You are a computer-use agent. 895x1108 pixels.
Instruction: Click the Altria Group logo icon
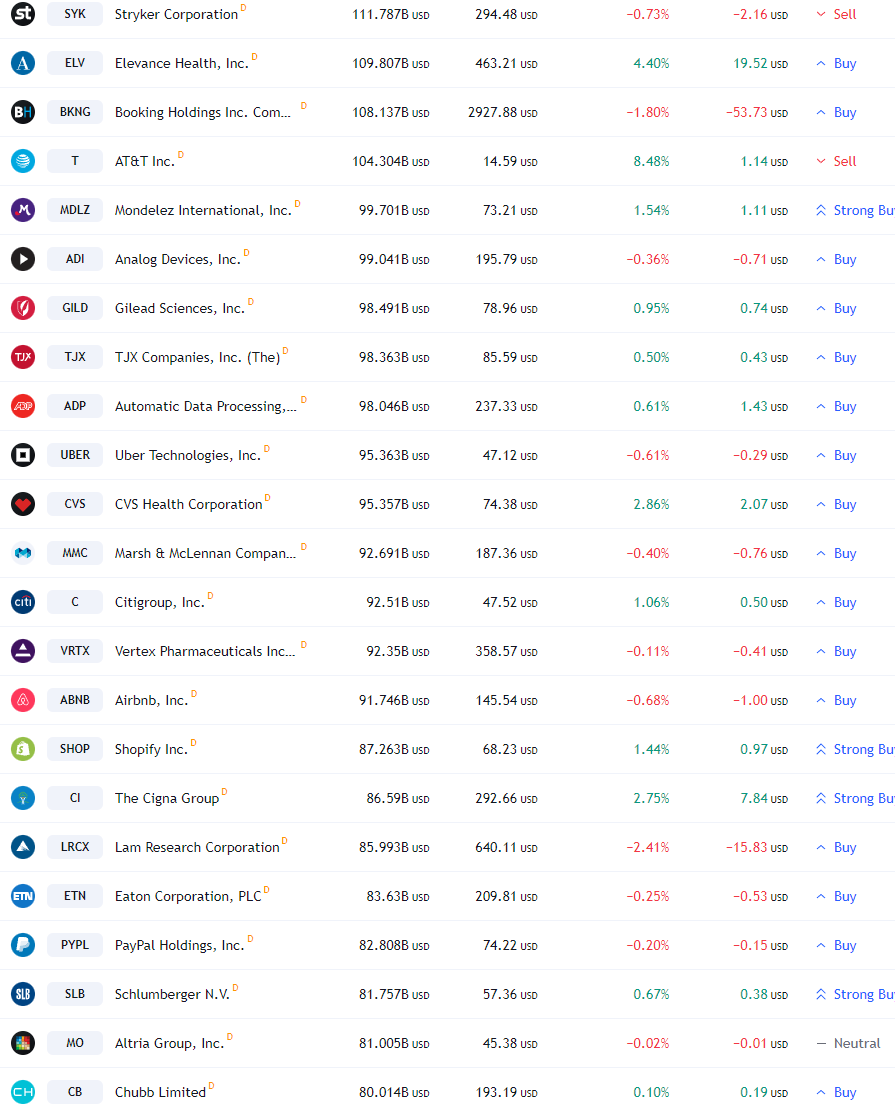(x=23, y=1043)
